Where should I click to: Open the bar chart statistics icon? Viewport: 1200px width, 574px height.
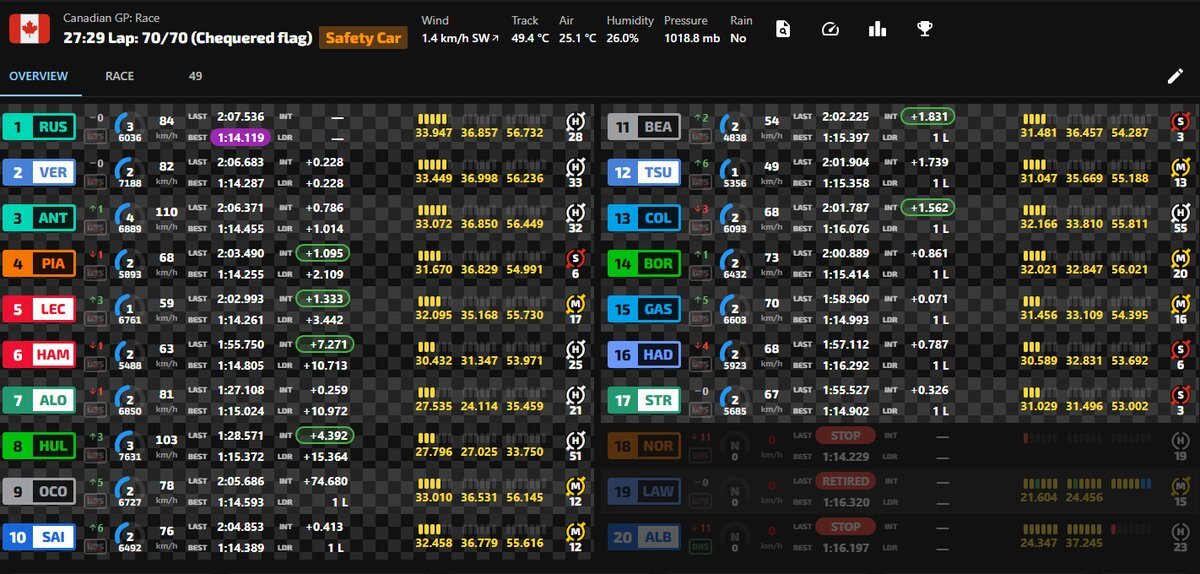pyautogui.click(x=877, y=29)
